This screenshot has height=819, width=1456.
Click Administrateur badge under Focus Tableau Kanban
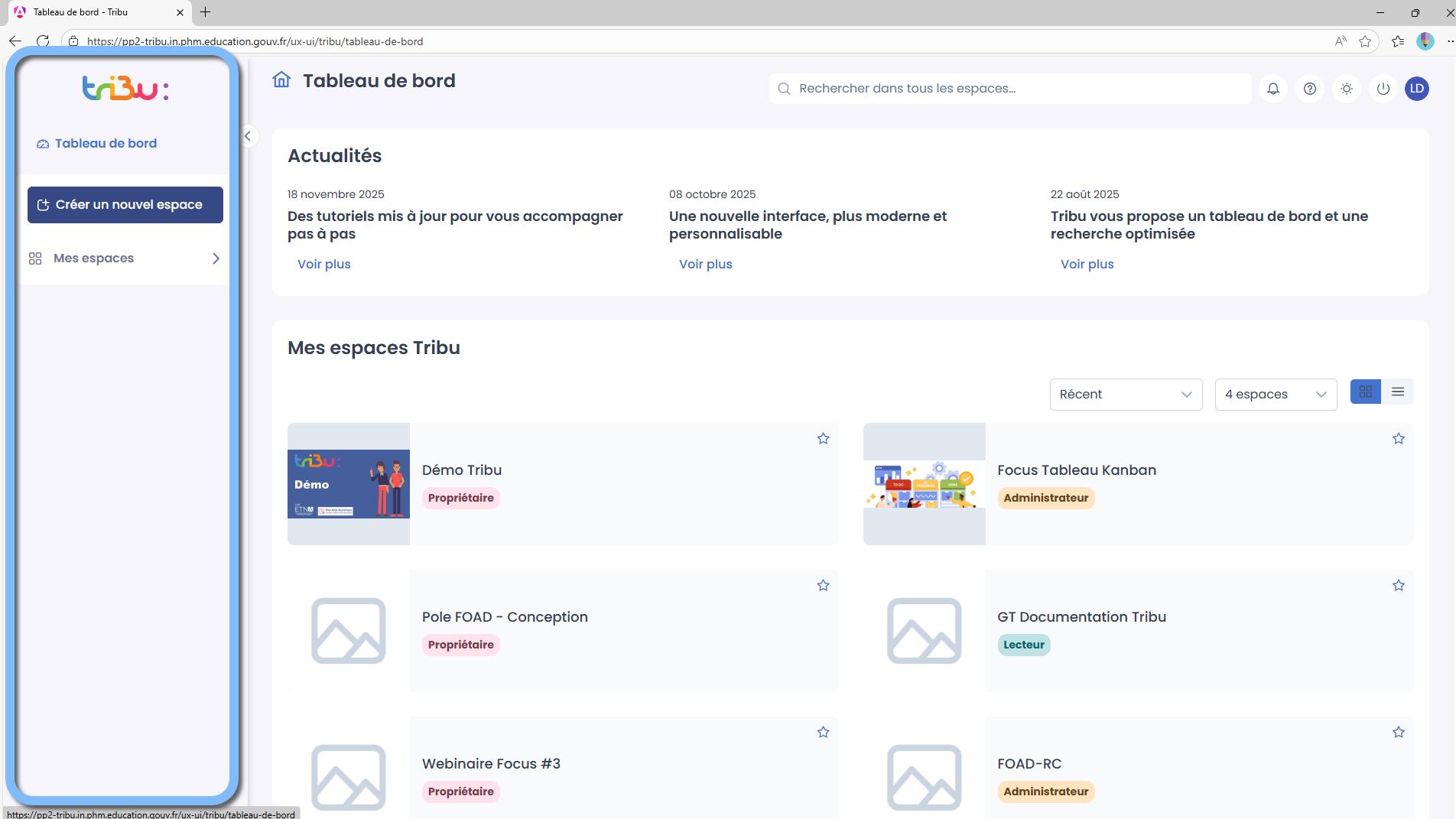1046,498
